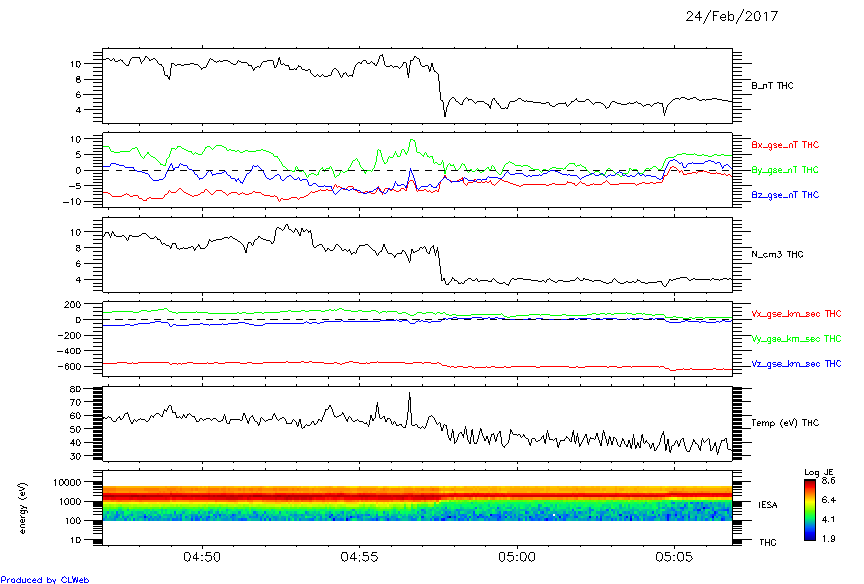Click the 80 temperature axis tick label
The image size is (864, 584).
(x=75, y=389)
